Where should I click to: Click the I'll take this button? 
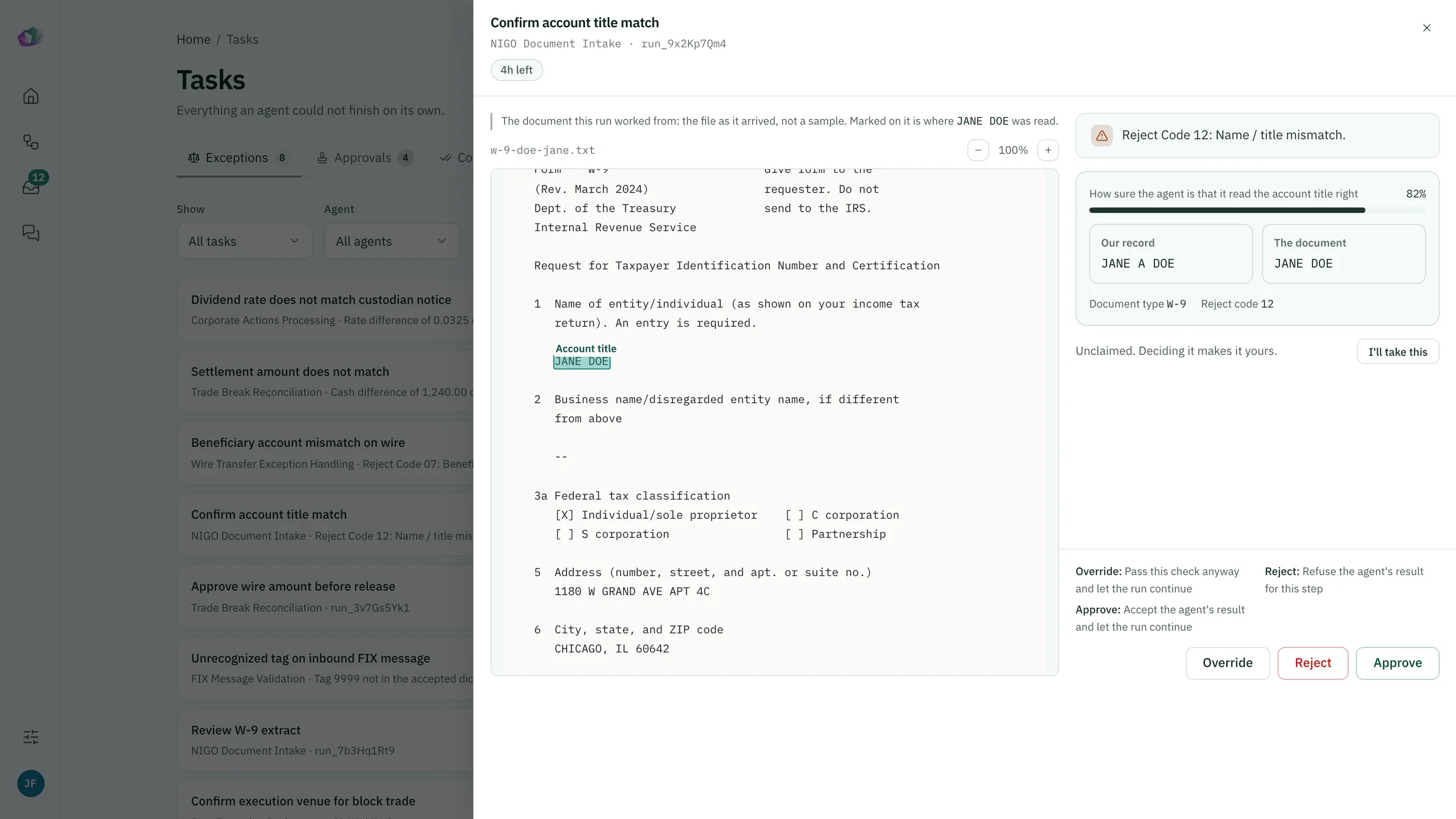[x=1398, y=352]
